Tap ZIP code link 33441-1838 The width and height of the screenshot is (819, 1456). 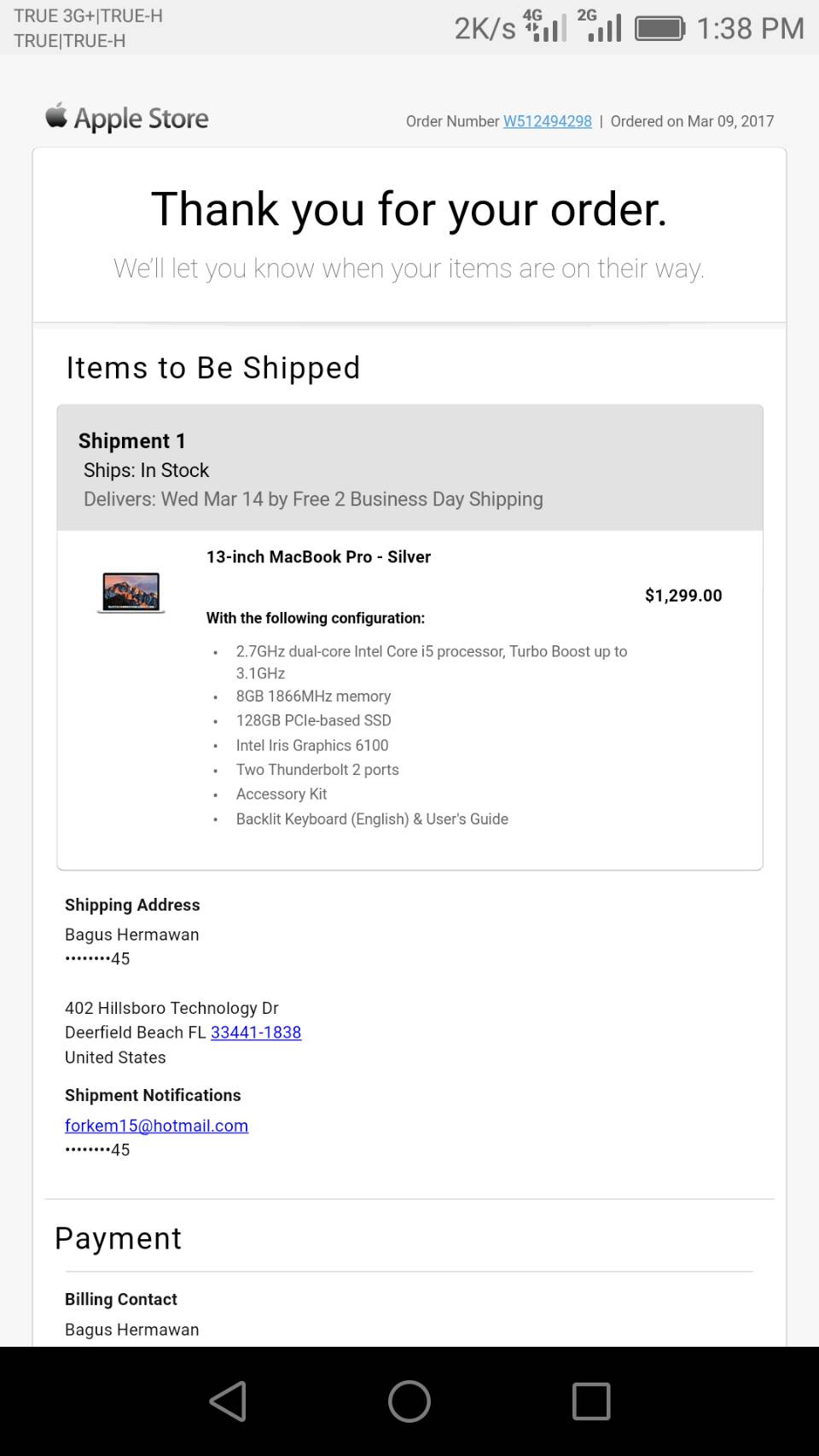[256, 1032]
